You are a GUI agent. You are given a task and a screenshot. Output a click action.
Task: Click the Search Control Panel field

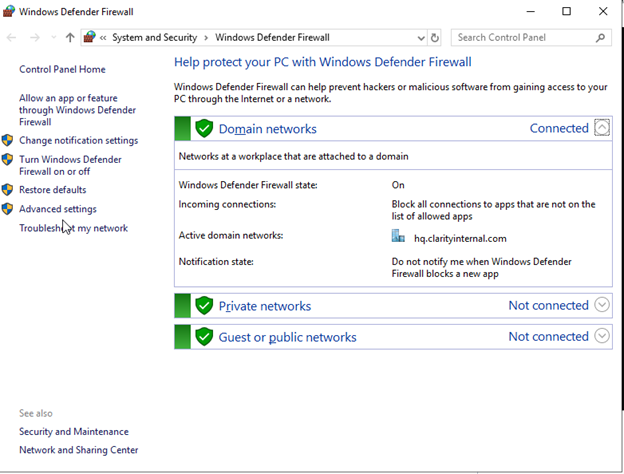tap(531, 38)
